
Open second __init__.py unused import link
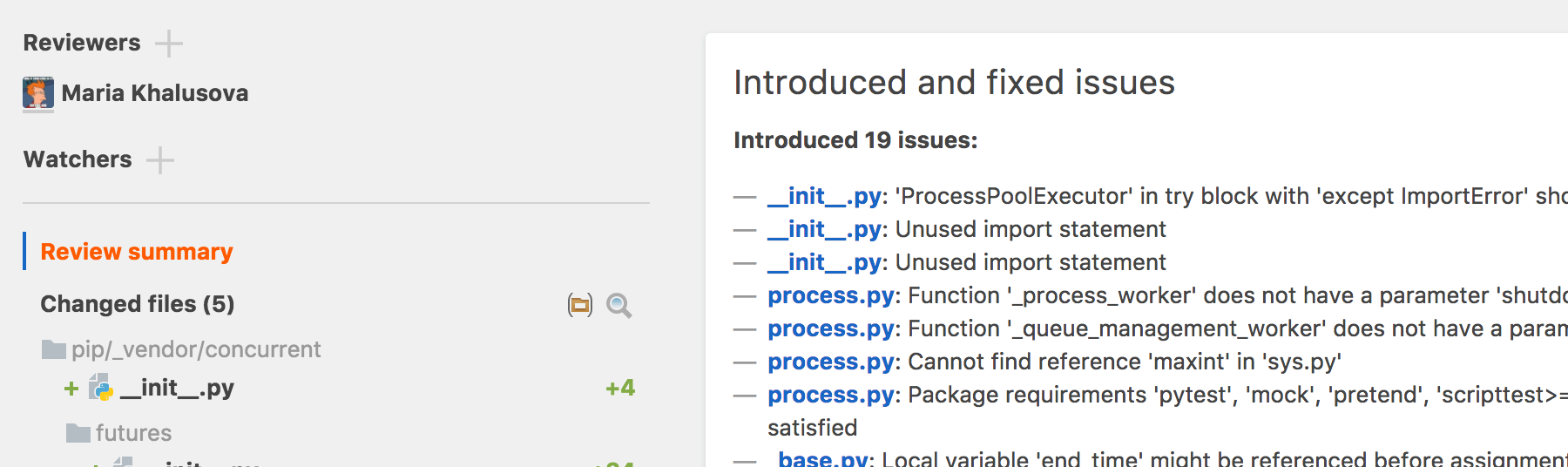pos(824,229)
